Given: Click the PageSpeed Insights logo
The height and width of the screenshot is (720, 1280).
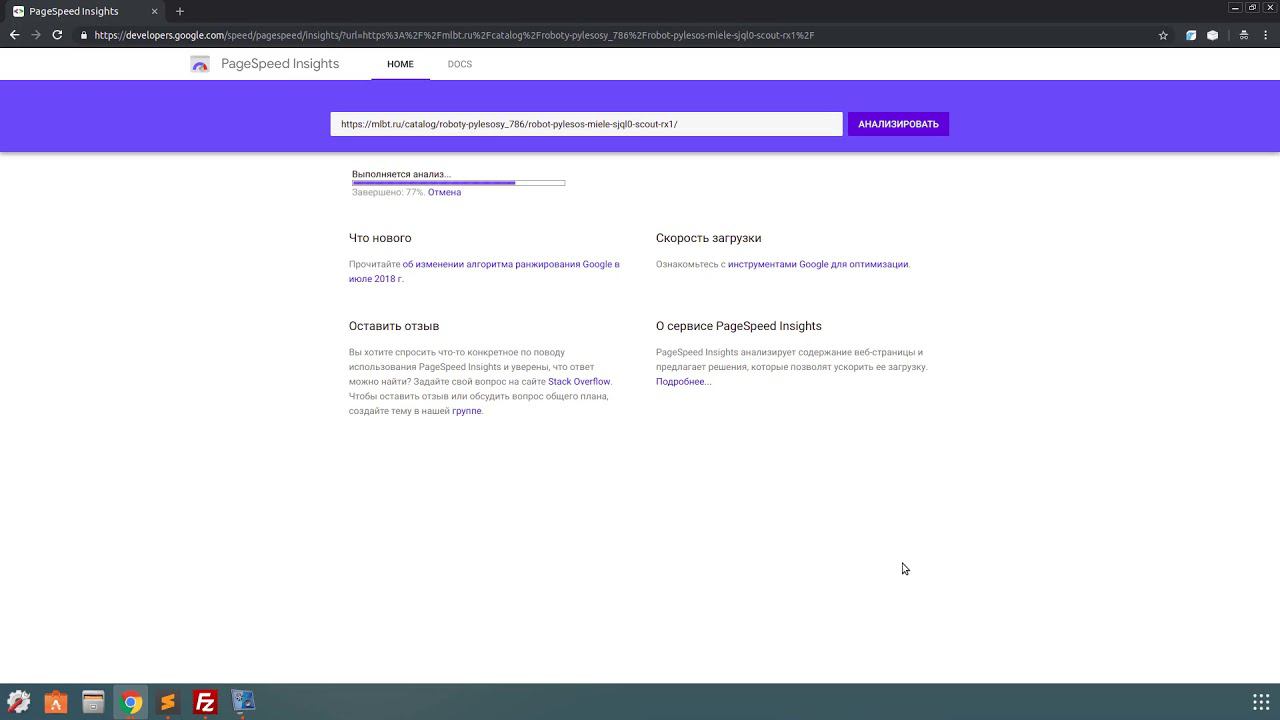Looking at the screenshot, I should (x=200, y=64).
